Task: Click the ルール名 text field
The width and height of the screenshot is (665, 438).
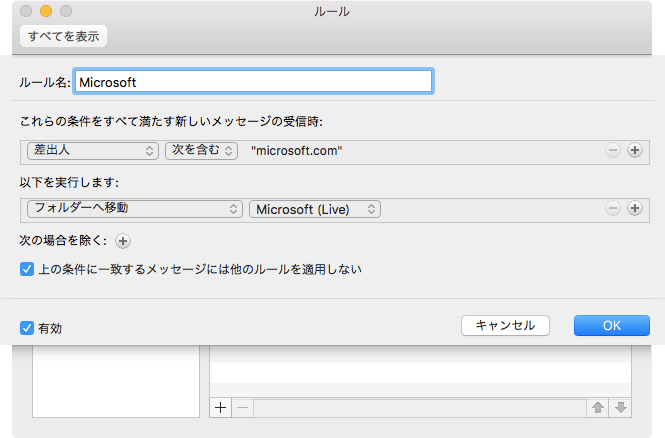Action: [253, 81]
